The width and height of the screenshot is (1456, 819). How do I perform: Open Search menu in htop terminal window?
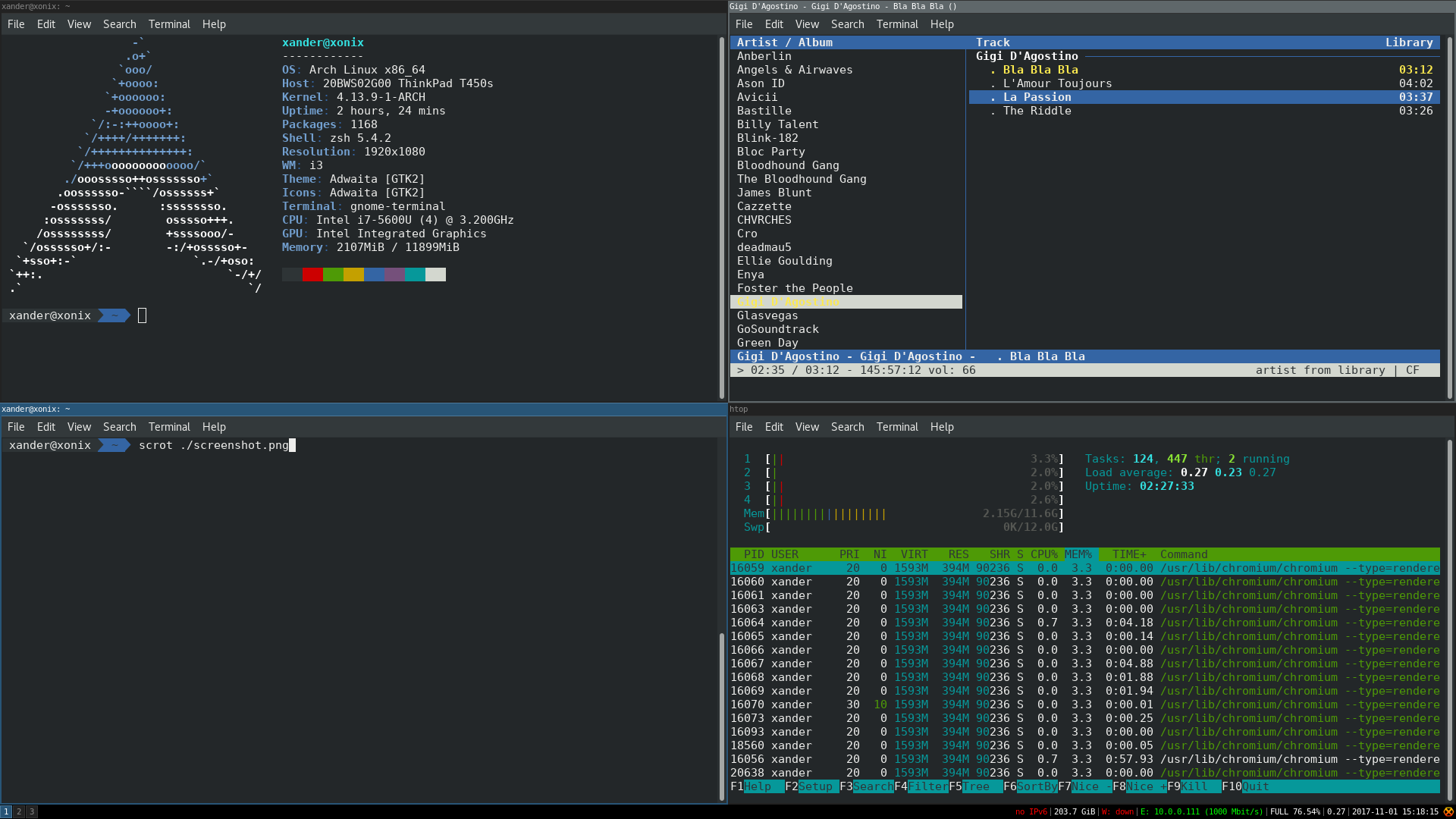pos(847,427)
